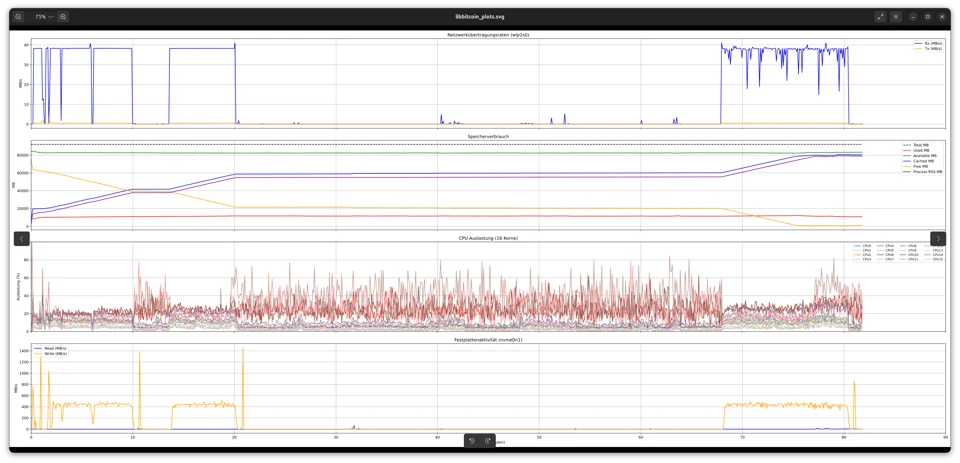Click the Netzwerkübertragungsraten (wlp2s0) chart title

pos(488,35)
